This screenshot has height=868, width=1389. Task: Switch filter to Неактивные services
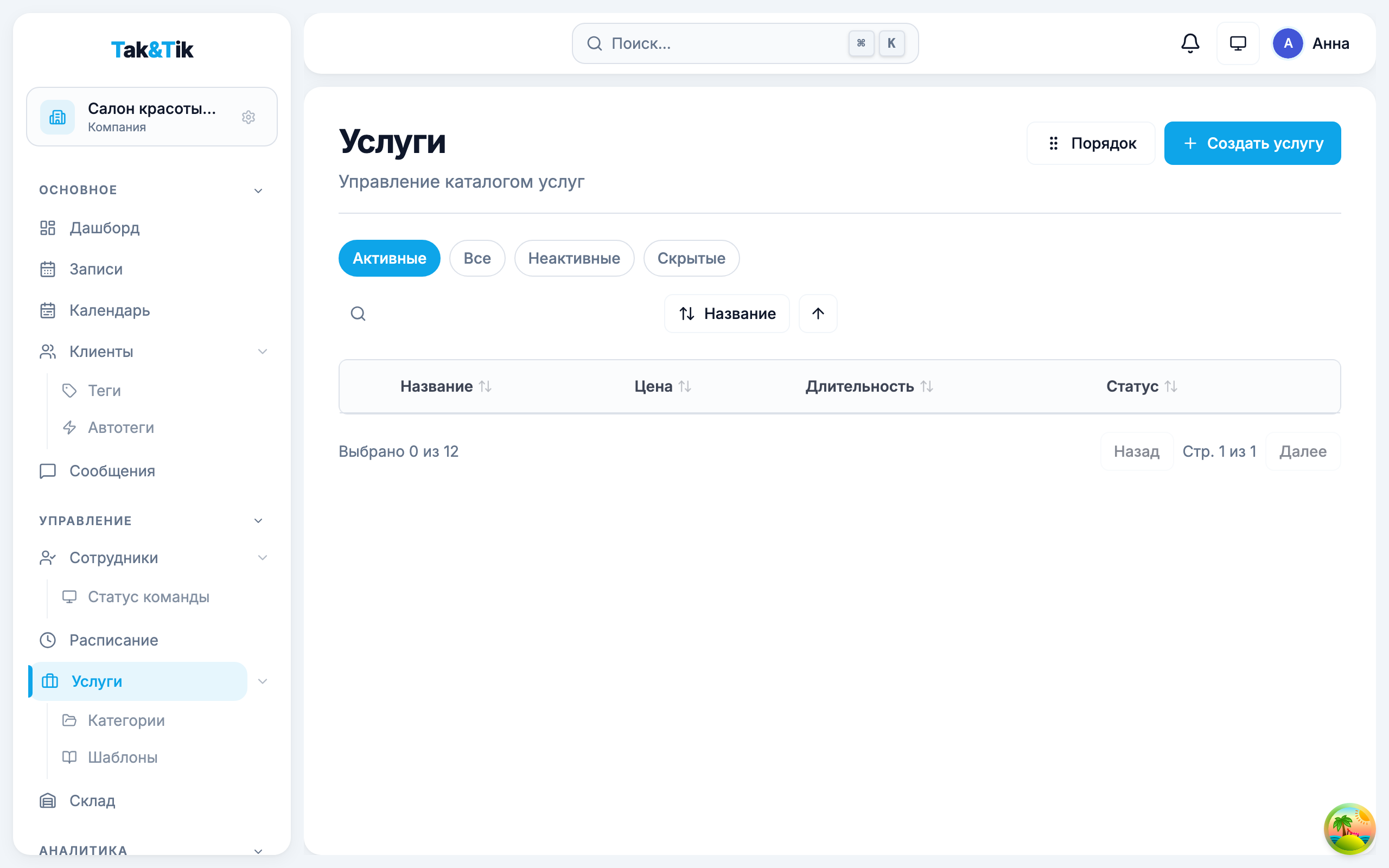[x=574, y=258]
